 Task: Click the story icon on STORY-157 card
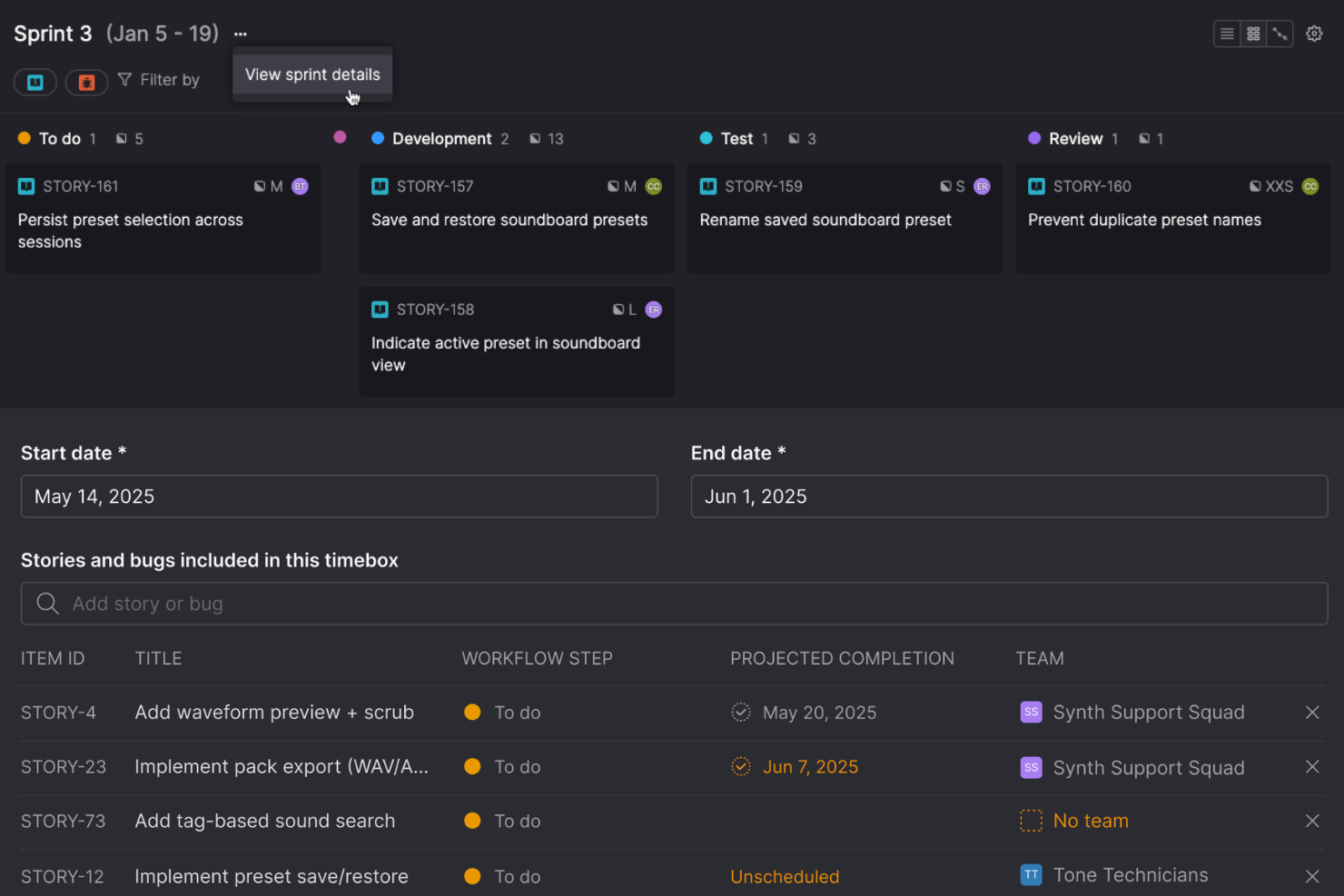click(380, 186)
